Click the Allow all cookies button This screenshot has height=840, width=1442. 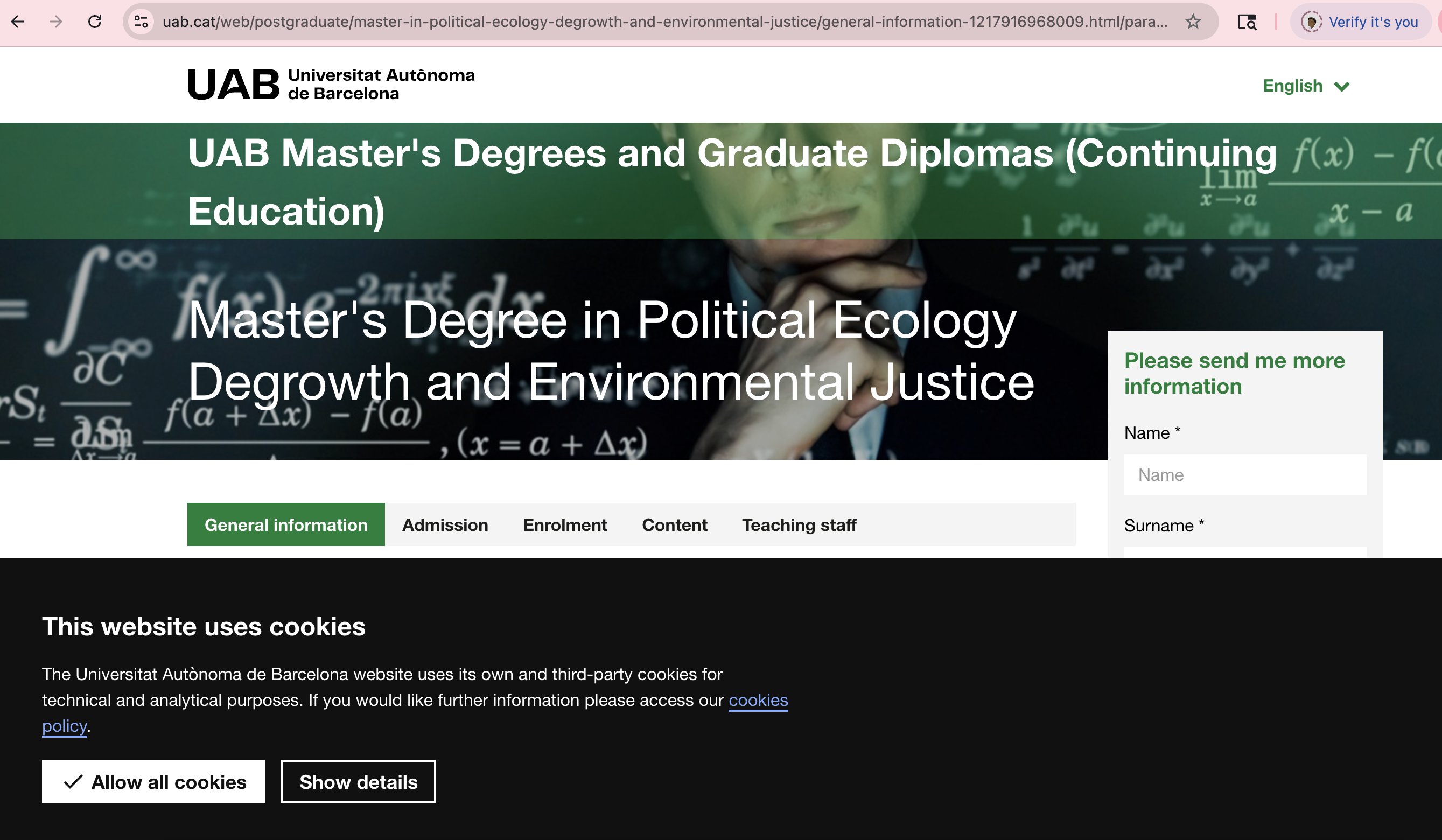click(153, 782)
